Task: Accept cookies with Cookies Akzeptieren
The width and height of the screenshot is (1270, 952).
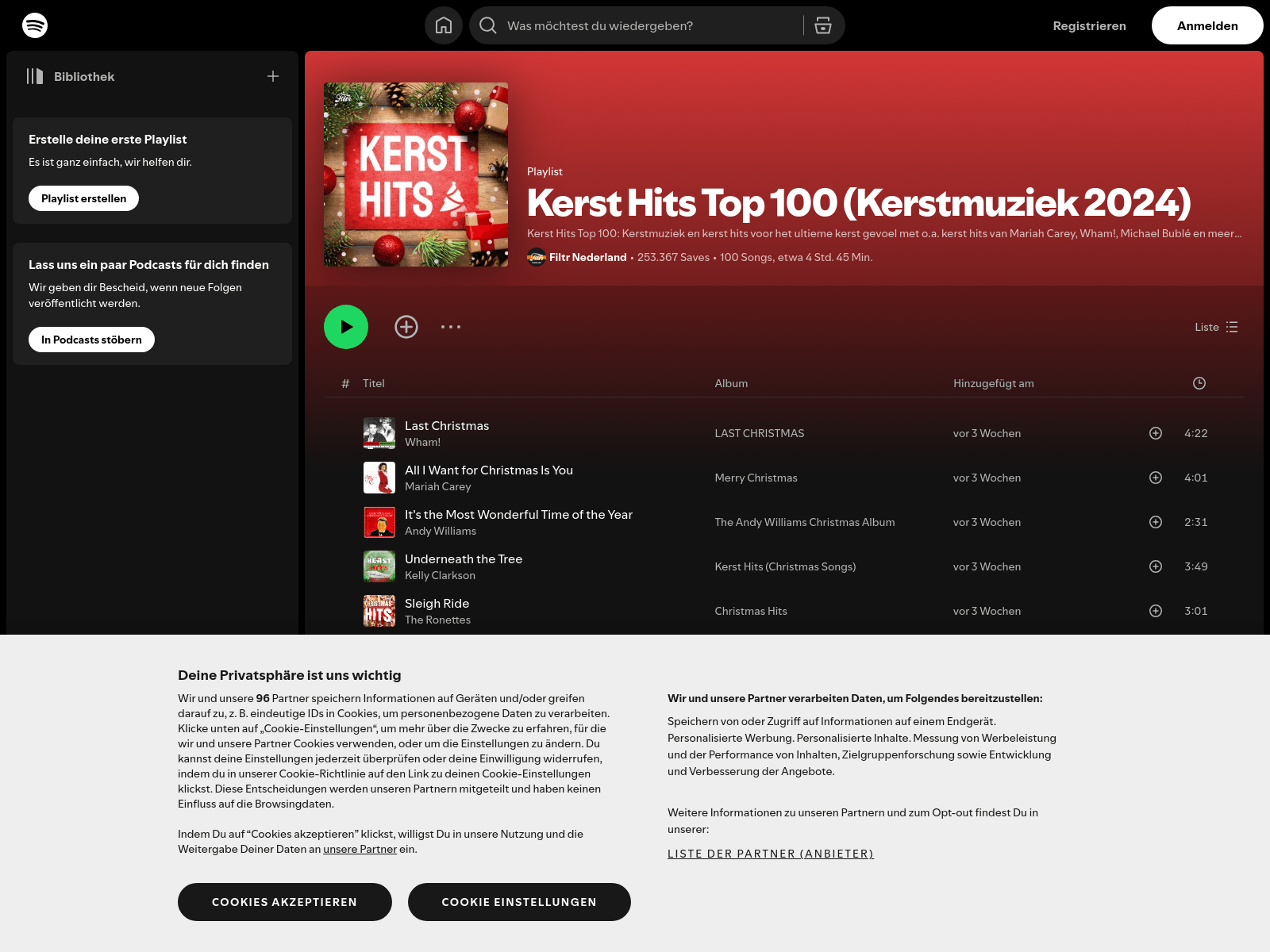Action: click(x=285, y=902)
